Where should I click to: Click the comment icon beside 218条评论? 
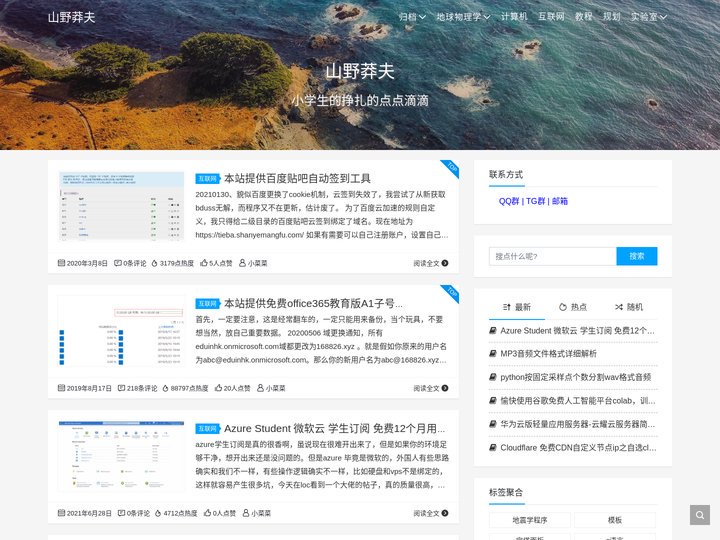(x=121, y=388)
